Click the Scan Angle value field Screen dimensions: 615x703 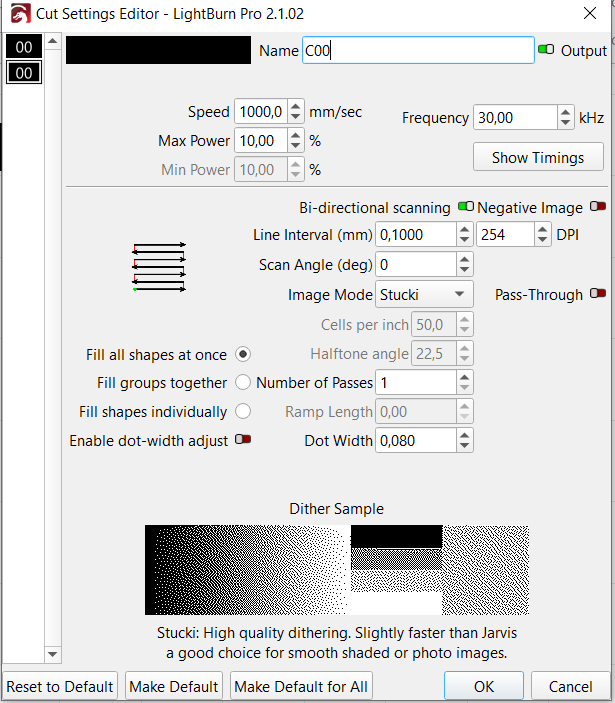click(416, 265)
